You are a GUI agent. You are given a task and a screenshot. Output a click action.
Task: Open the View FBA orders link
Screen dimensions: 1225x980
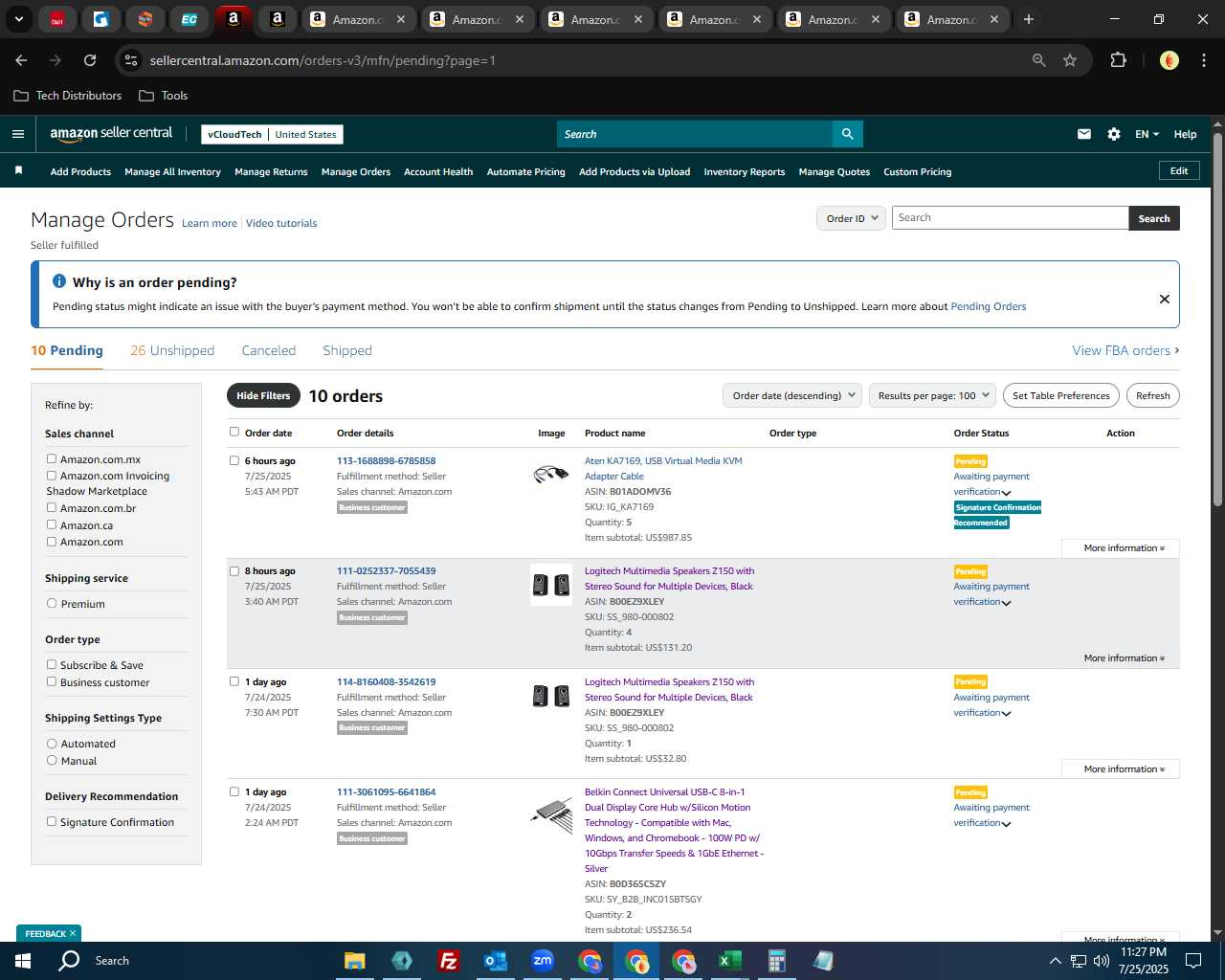1125,350
